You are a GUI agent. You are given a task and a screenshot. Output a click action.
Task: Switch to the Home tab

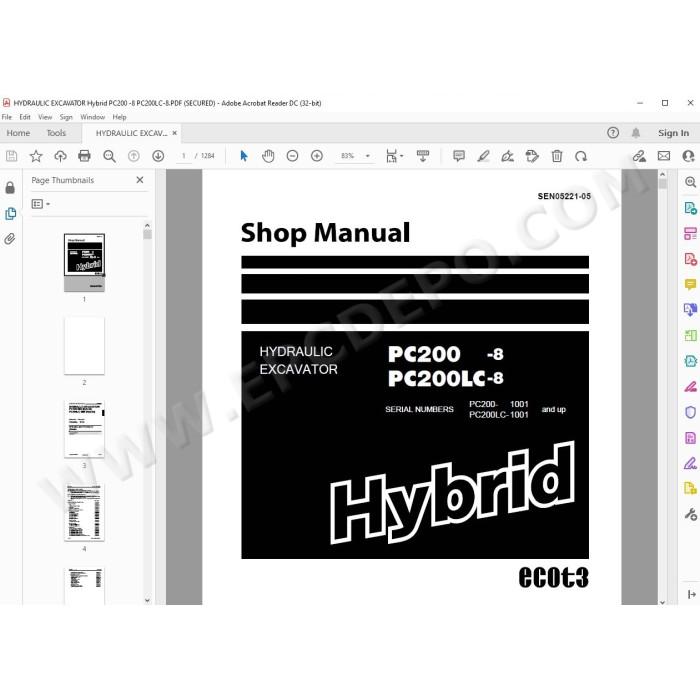pyautogui.click(x=18, y=133)
